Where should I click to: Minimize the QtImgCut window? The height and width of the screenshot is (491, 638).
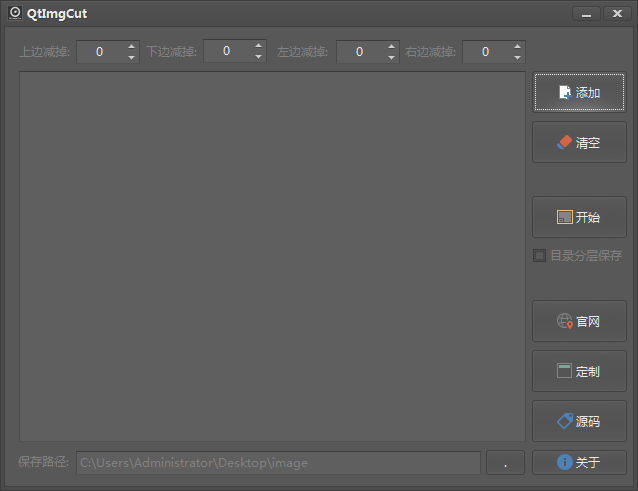586,14
